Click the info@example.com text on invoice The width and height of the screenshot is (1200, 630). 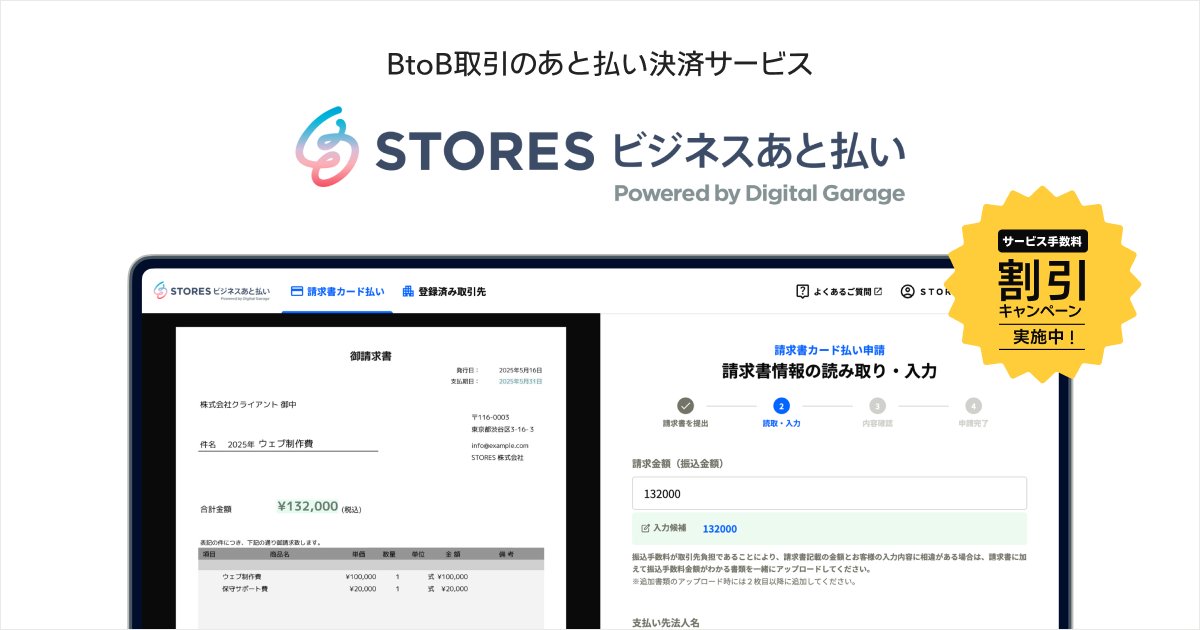click(500, 445)
